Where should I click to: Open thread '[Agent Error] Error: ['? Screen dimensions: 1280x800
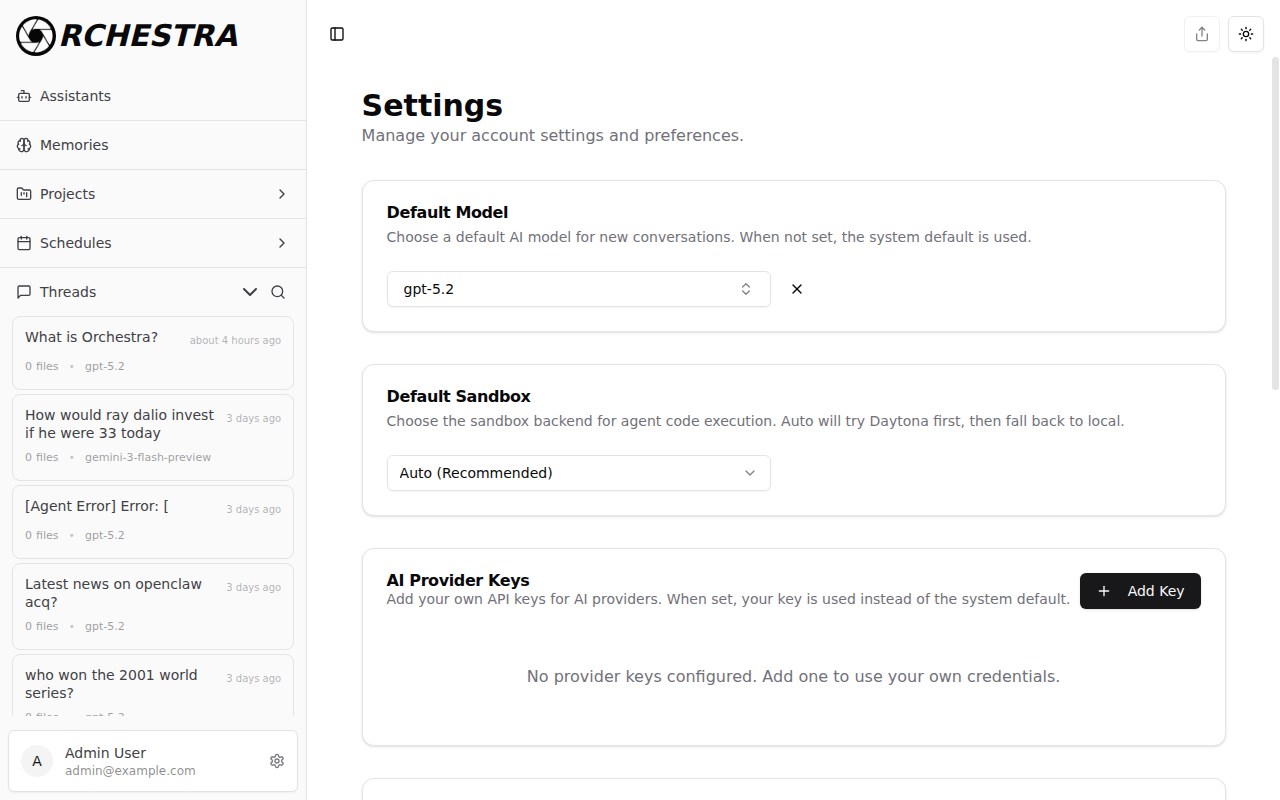click(x=153, y=522)
